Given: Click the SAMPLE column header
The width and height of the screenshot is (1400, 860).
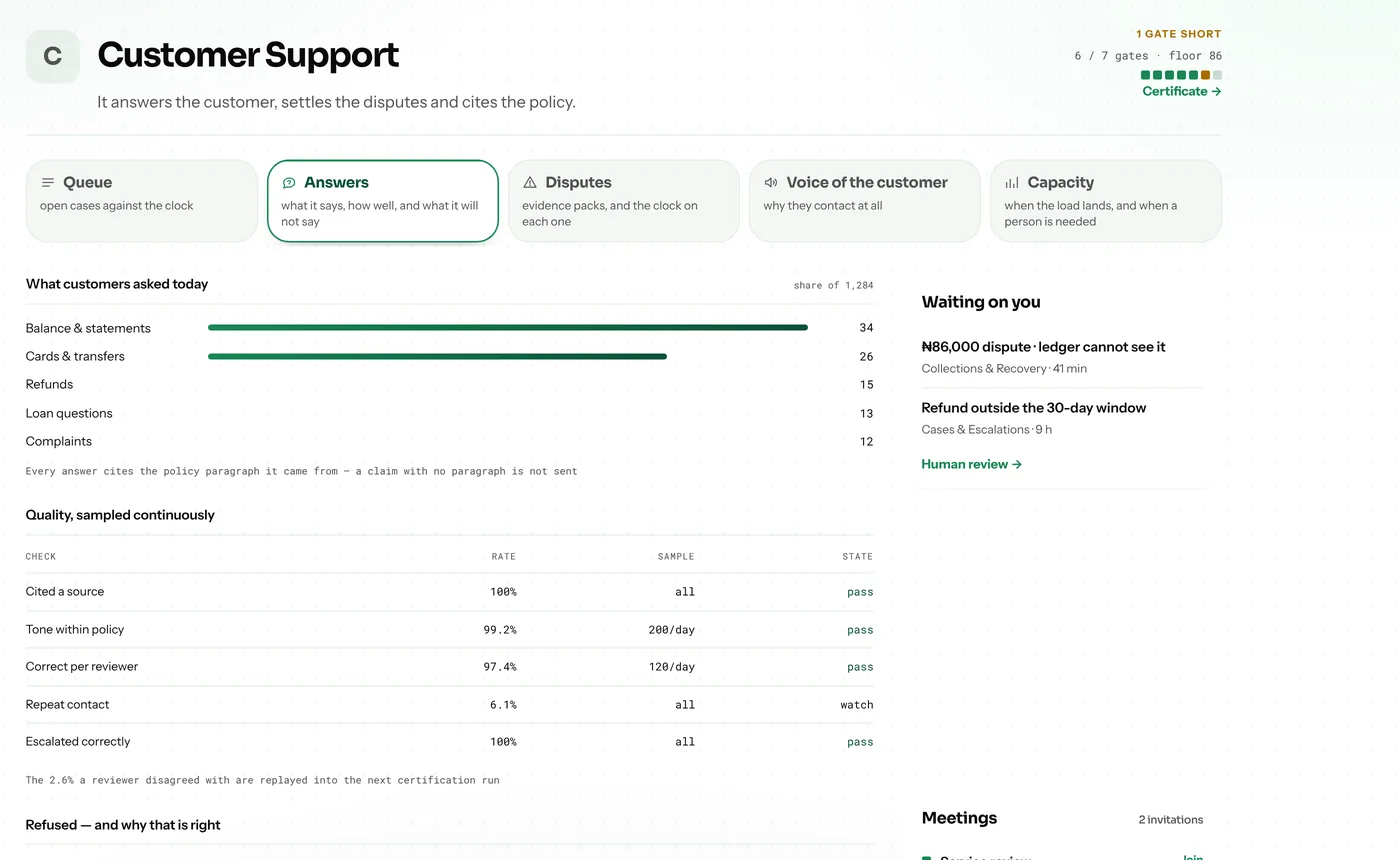Looking at the screenshot, I should [x=676, y=556].
